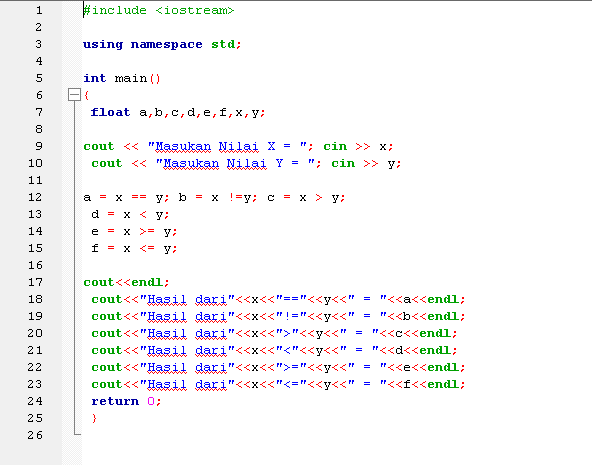Click line number 26 in the gutter

pos(35,435)
